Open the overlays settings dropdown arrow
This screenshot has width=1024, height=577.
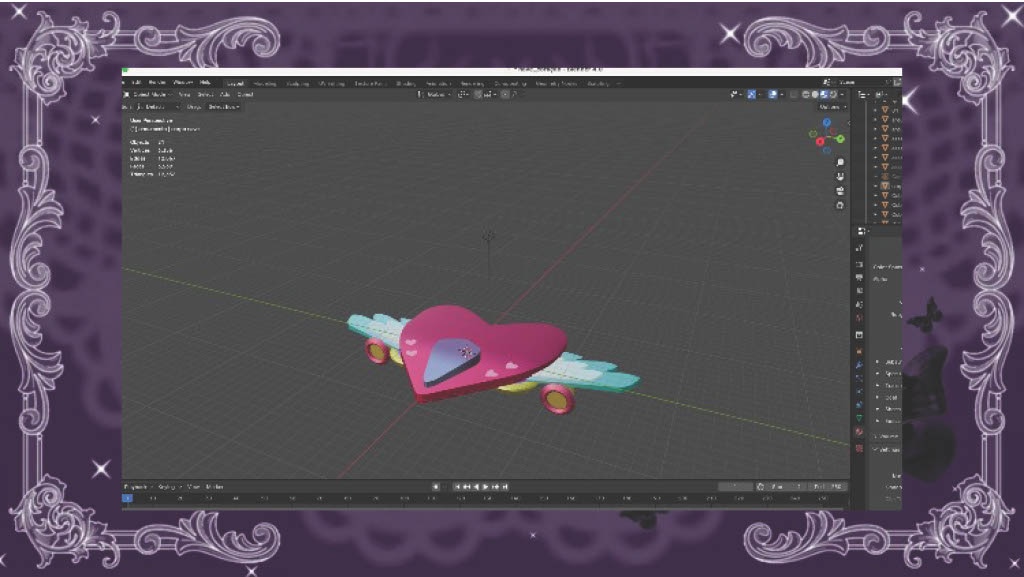pos(781,95)
